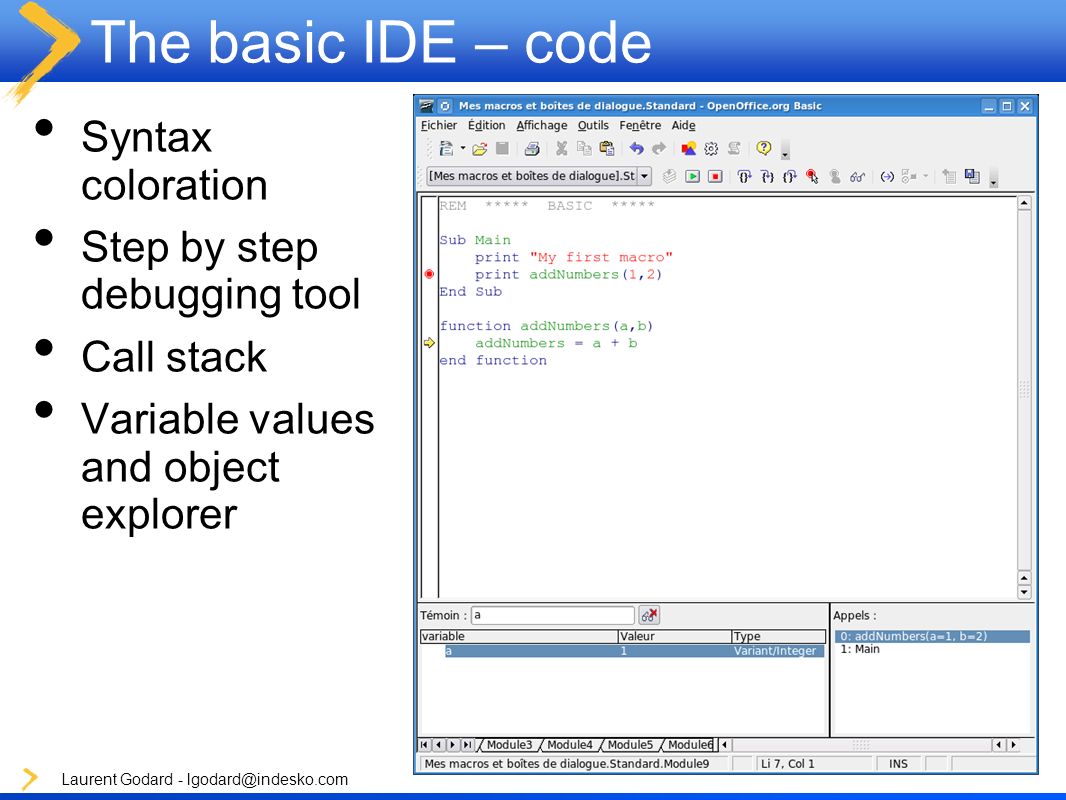
Task: Click the Undo arrow icon
Action: coord(636,148)
